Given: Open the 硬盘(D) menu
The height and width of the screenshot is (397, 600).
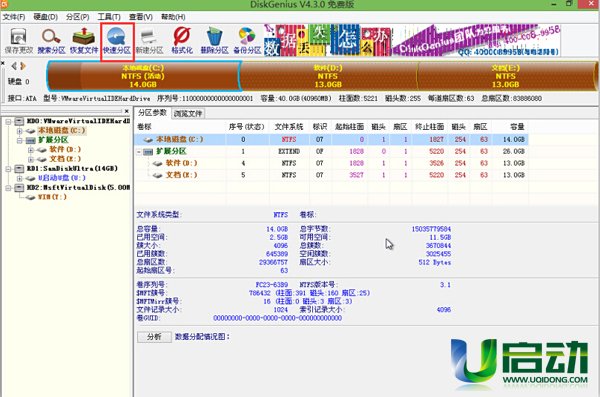Looking at the screenshot, I should pyautogui.click(x=46, y=17).
